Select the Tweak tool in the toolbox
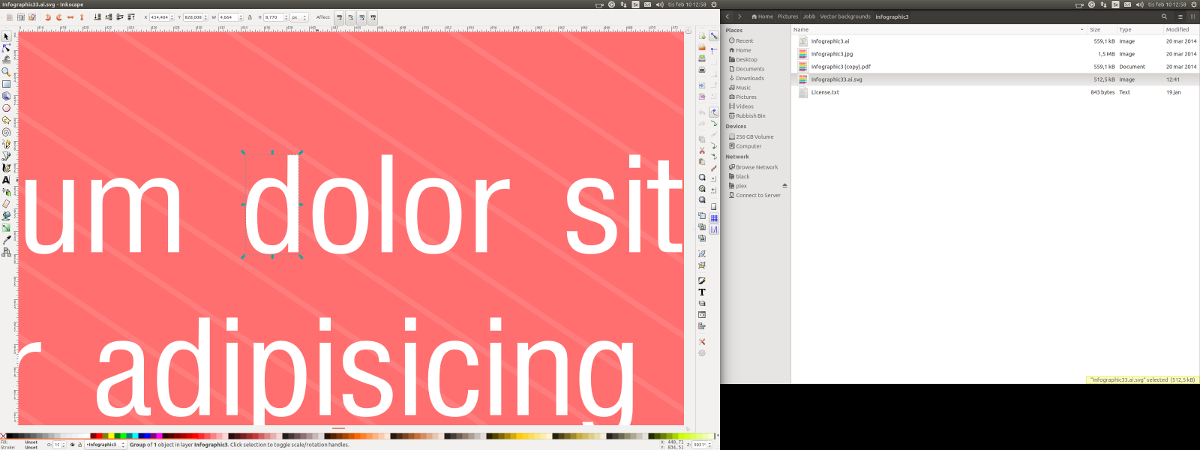This screenshot has height=450, width=1200. click(6, 60)
